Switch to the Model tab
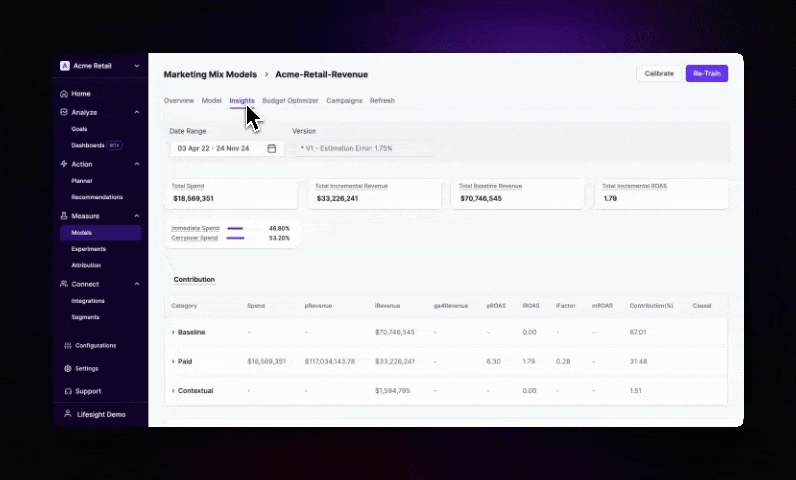This screenshot has height=480, width=796. [x=212, y=100]
